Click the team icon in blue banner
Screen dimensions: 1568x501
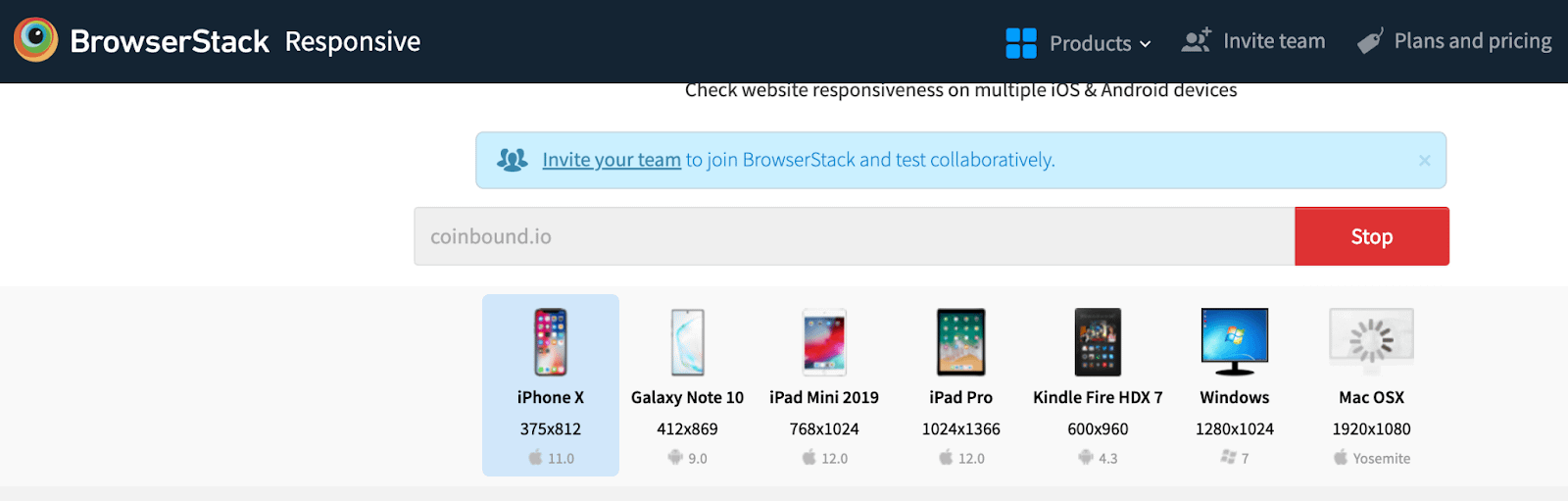[x=512, y=160]
